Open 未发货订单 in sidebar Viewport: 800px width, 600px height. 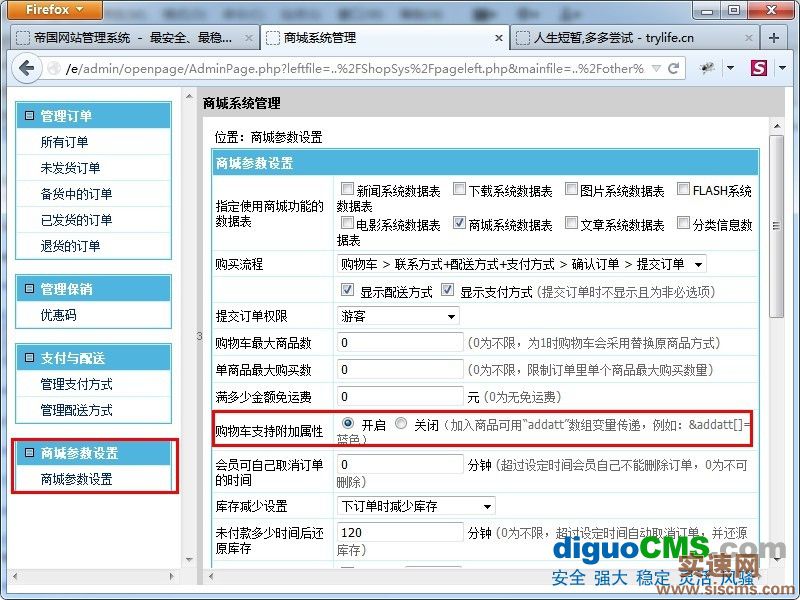[x=70, y=168]
